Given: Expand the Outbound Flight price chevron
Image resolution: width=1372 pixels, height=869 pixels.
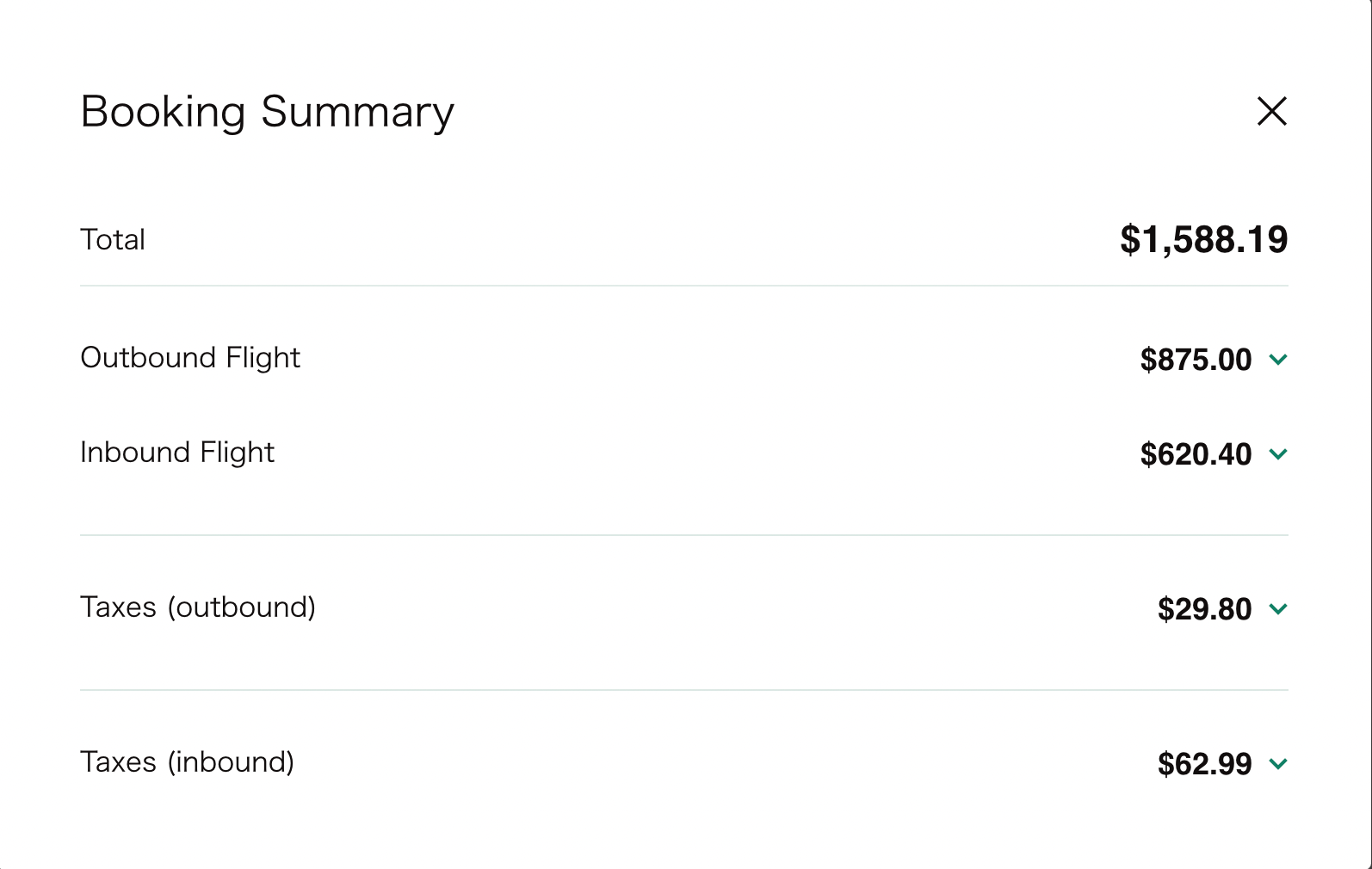Looking at the screenshot, I should [x=1278, y=360].
